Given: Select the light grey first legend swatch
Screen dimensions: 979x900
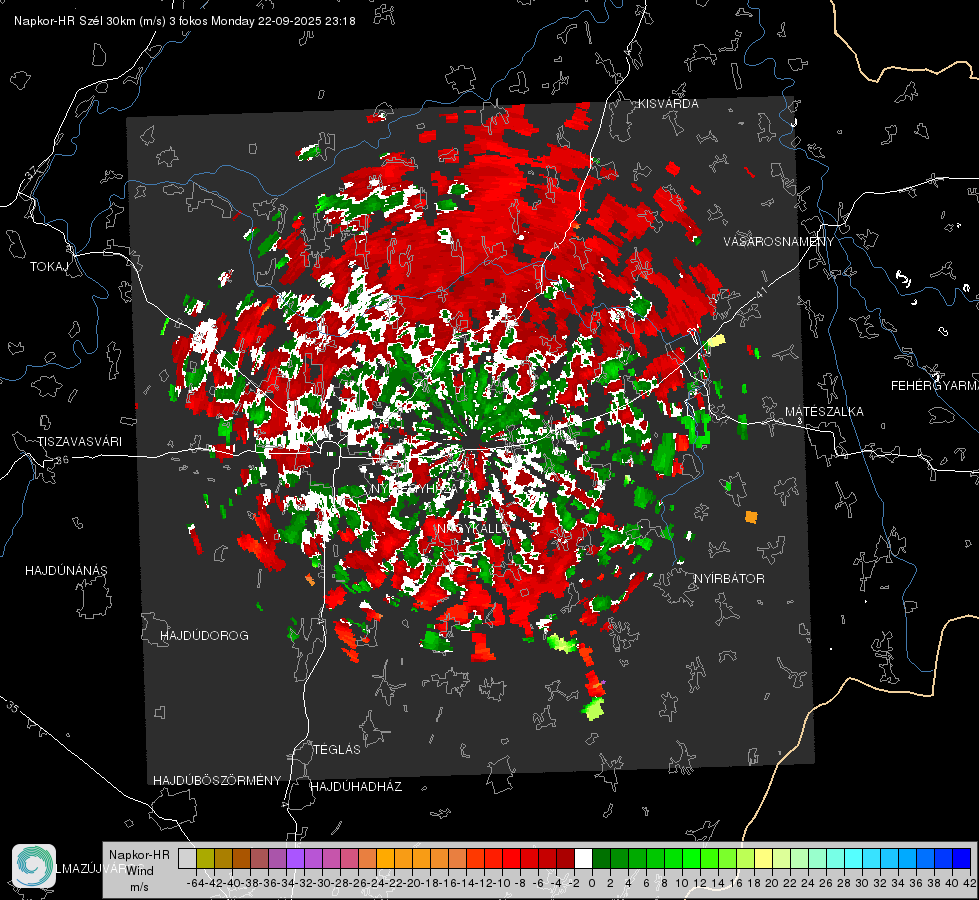Looking at the screenshot, I should pos(187,858).
